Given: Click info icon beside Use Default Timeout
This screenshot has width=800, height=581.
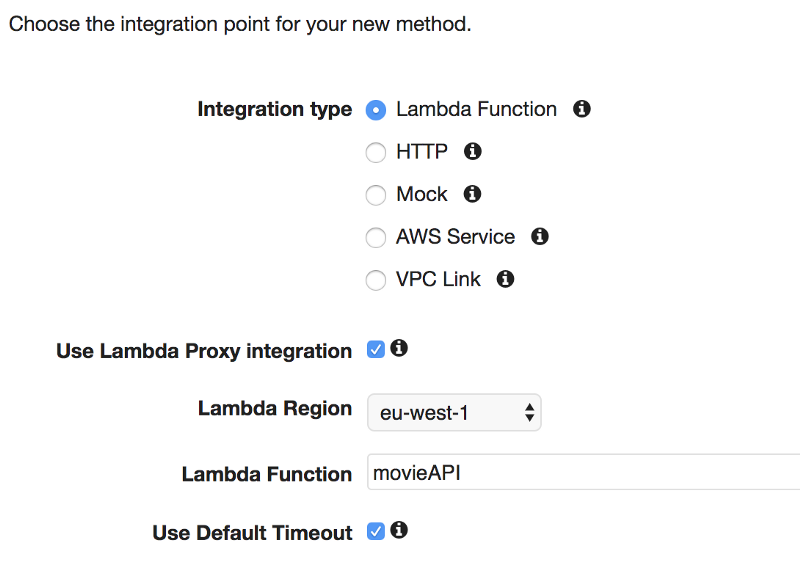Looking at the screenshot, I should (x=399, y=530).
